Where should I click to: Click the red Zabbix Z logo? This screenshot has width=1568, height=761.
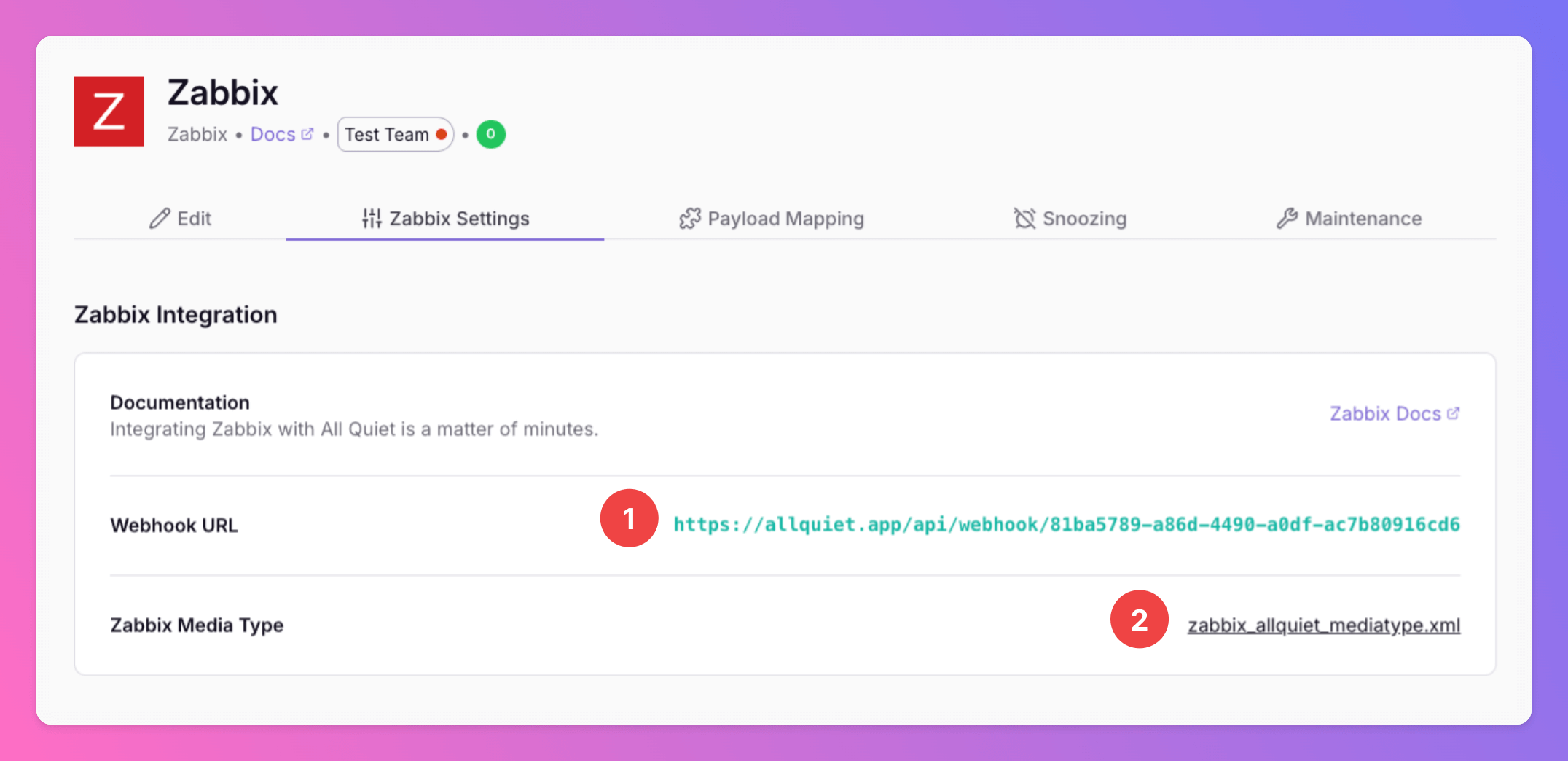[109, 111]
